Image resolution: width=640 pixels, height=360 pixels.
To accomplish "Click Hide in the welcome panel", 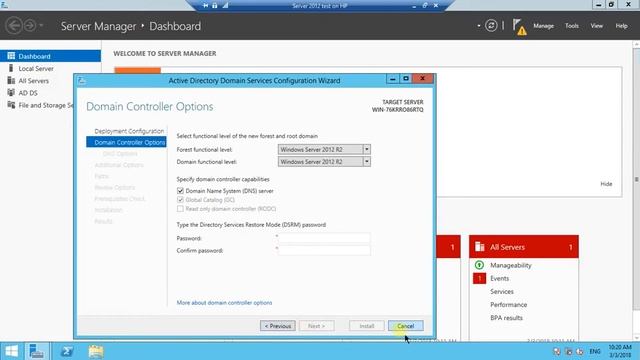I will point(606,184).
